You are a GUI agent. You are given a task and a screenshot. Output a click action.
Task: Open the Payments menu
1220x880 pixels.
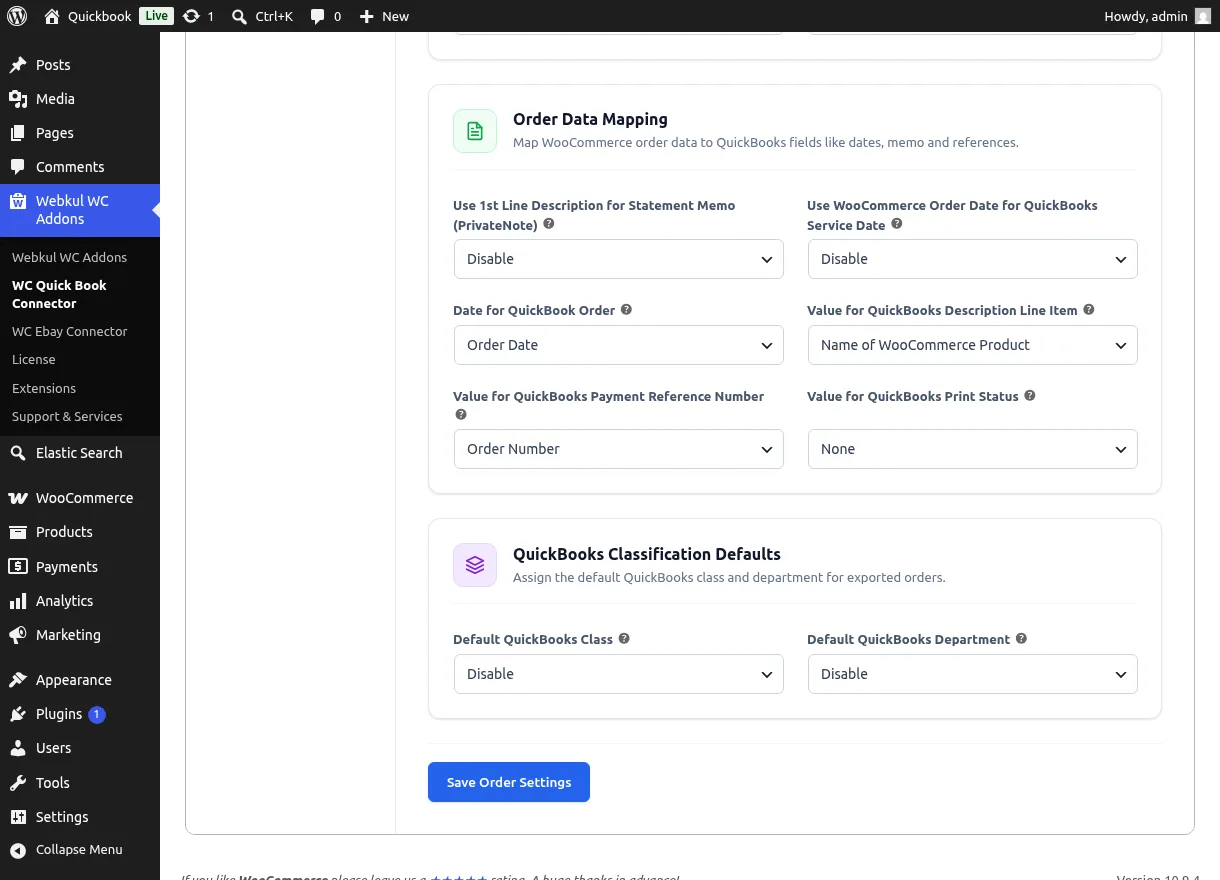(x=80, y=567)
